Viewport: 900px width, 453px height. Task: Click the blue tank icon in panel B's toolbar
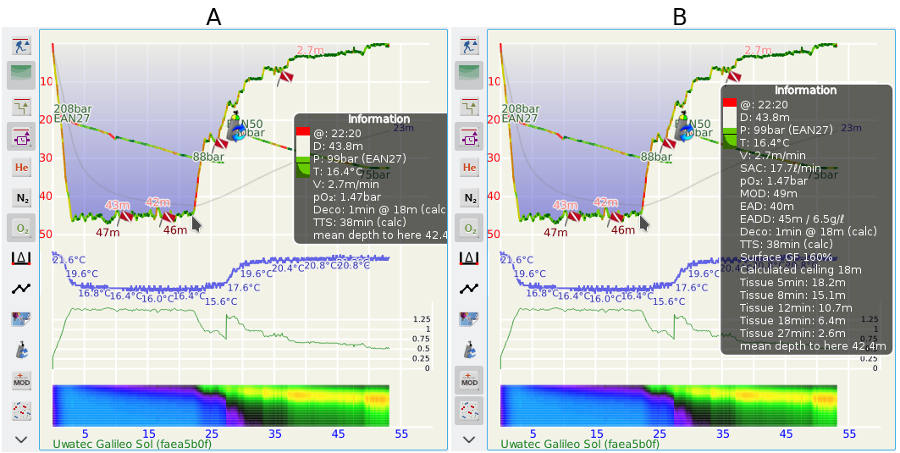[469, 350]
